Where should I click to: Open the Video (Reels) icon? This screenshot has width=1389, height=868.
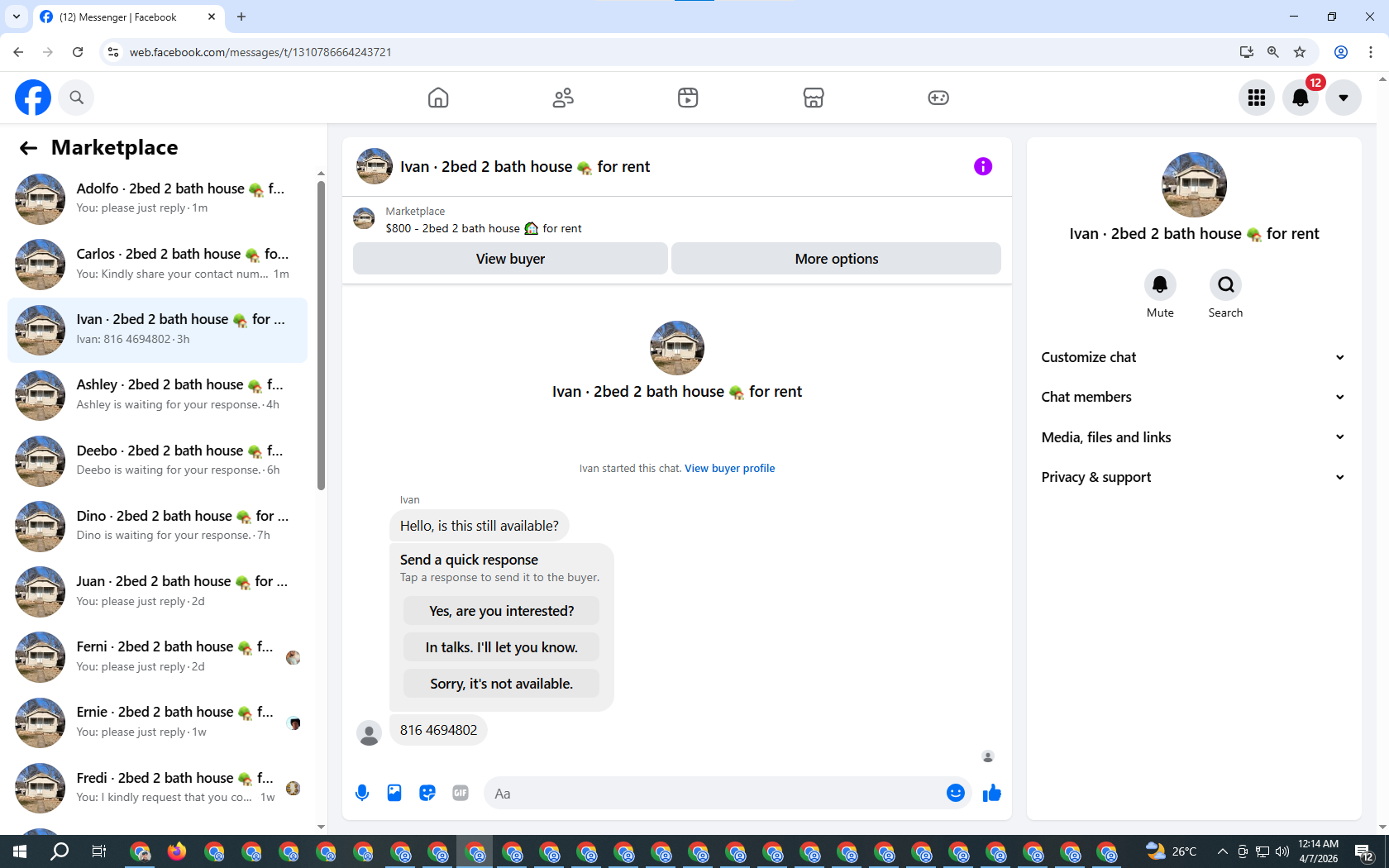[688, 98]
